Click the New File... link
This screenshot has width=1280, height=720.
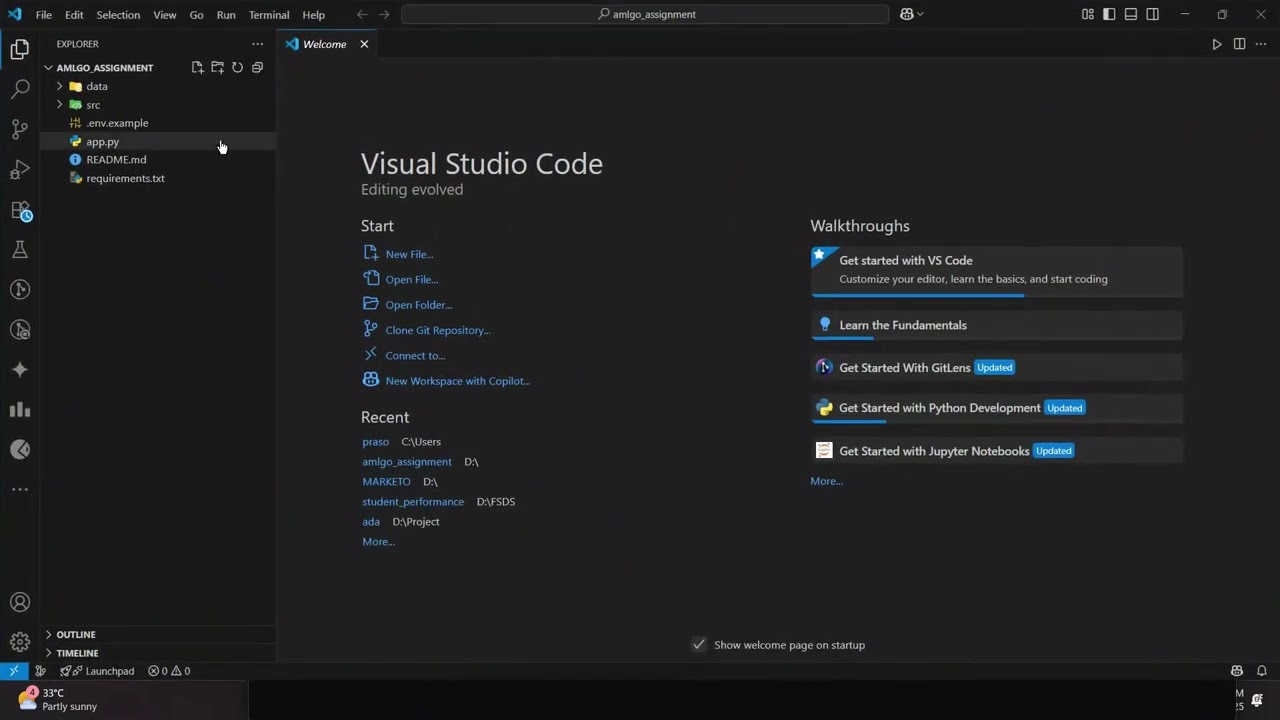[x=409, y=254]
